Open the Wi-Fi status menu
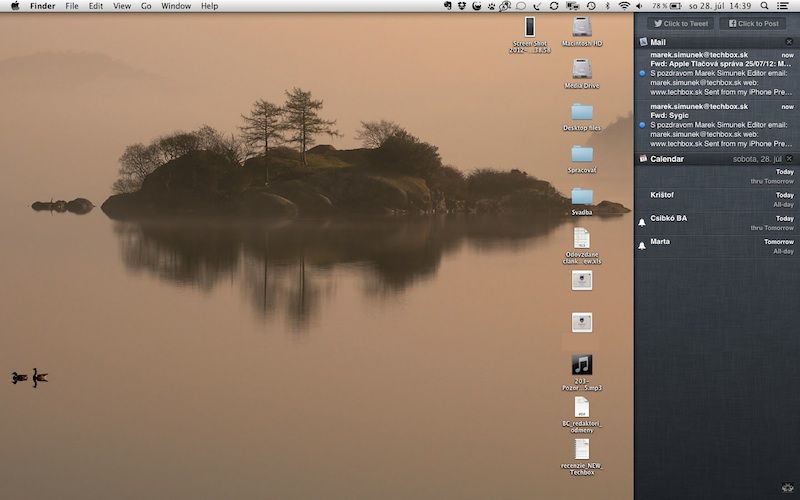The image size is (800, 500). (x=624, y=6)
